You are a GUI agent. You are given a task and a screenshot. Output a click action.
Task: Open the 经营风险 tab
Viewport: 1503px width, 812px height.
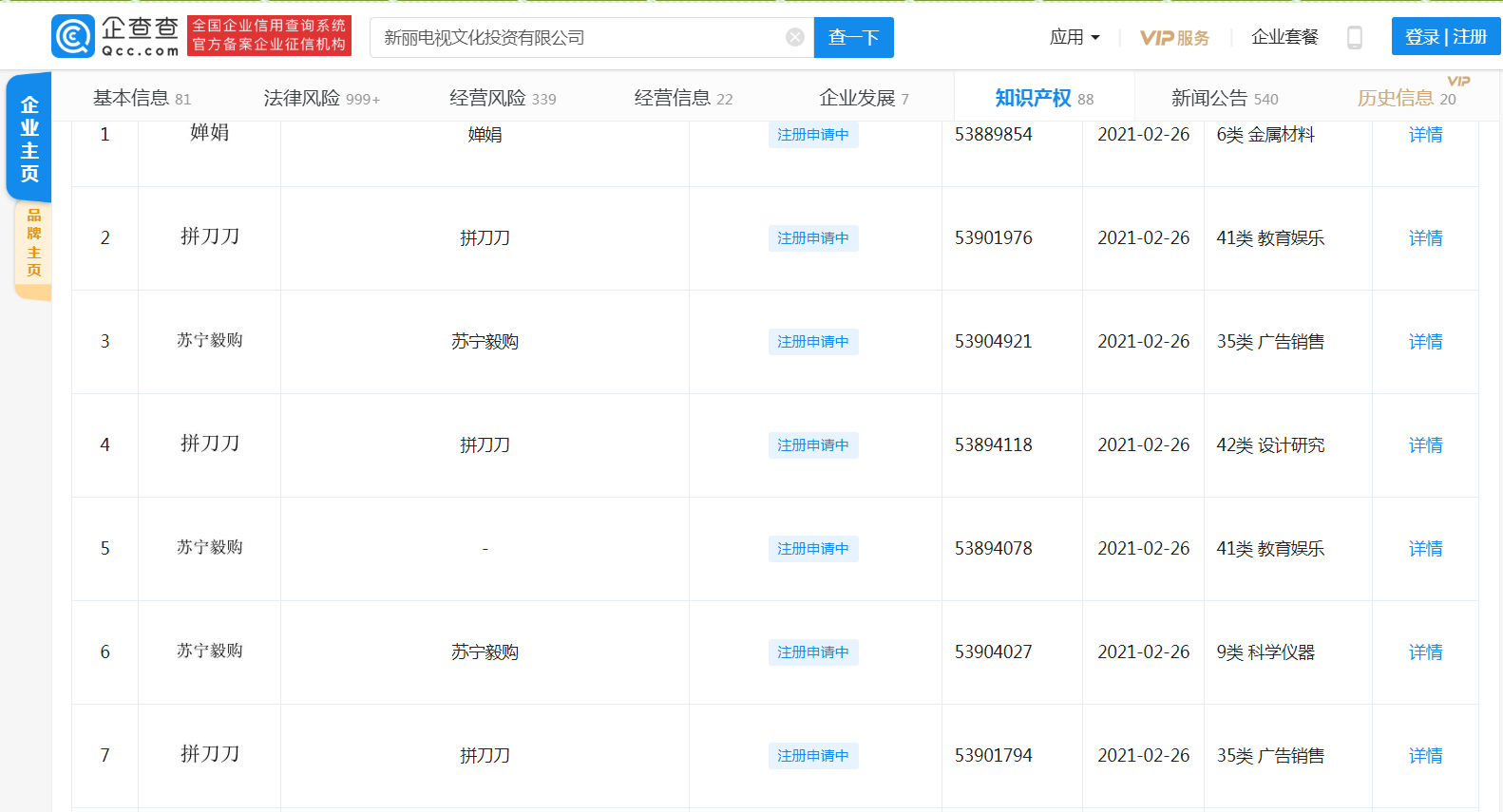[502, 98]
